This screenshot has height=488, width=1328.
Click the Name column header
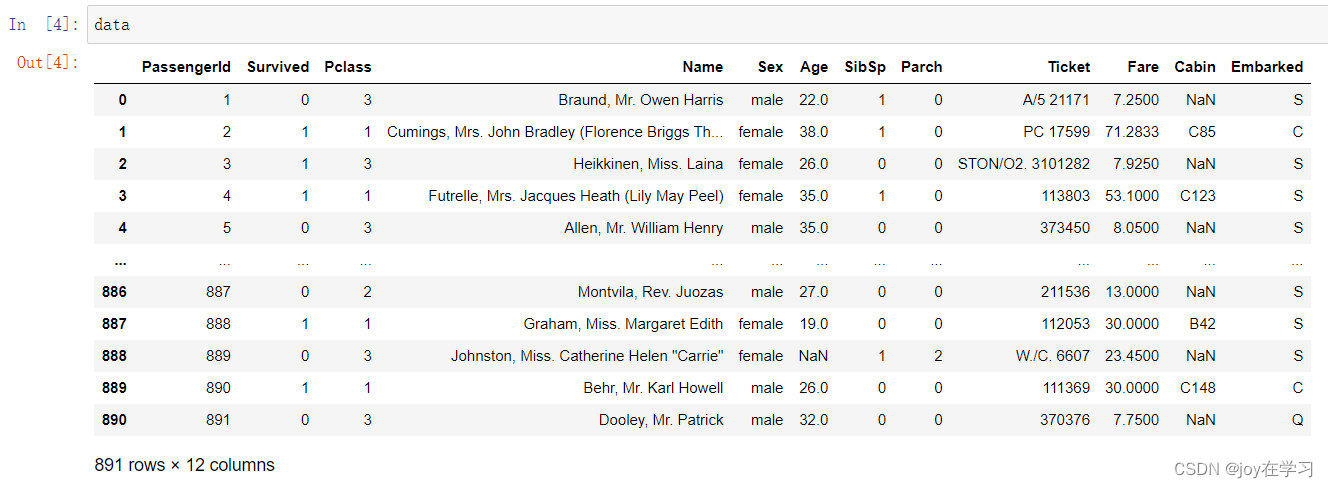[703, 67]
